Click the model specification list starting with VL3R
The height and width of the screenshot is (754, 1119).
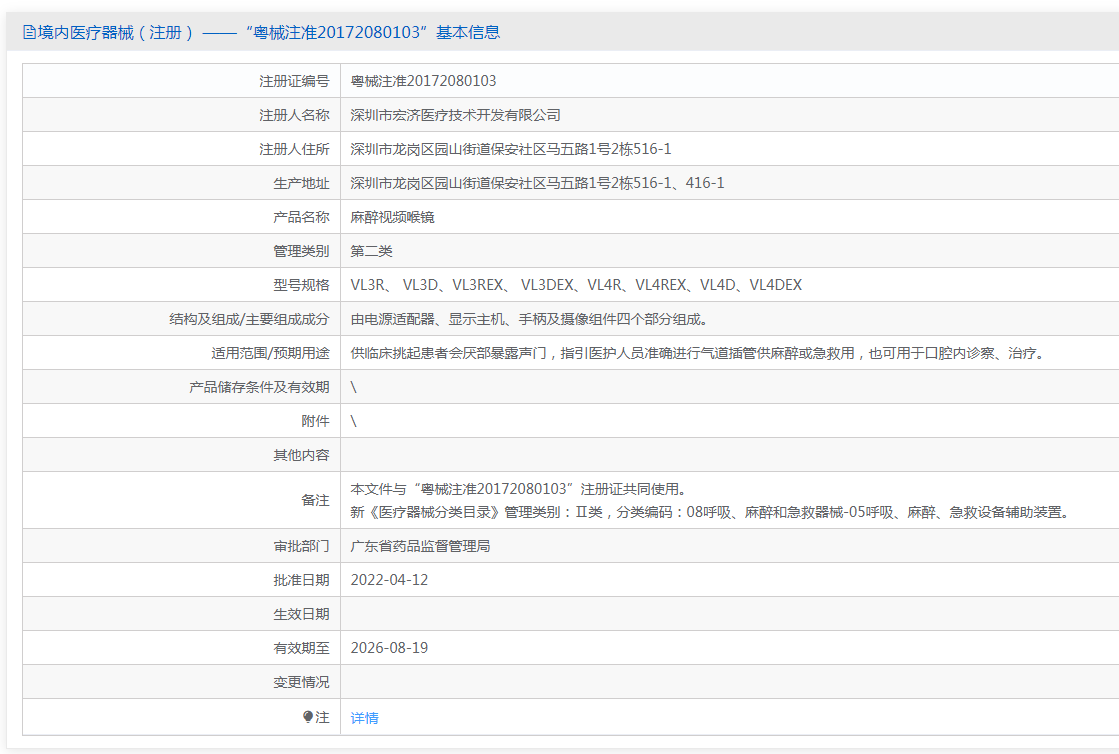click(x=575, y=285)
